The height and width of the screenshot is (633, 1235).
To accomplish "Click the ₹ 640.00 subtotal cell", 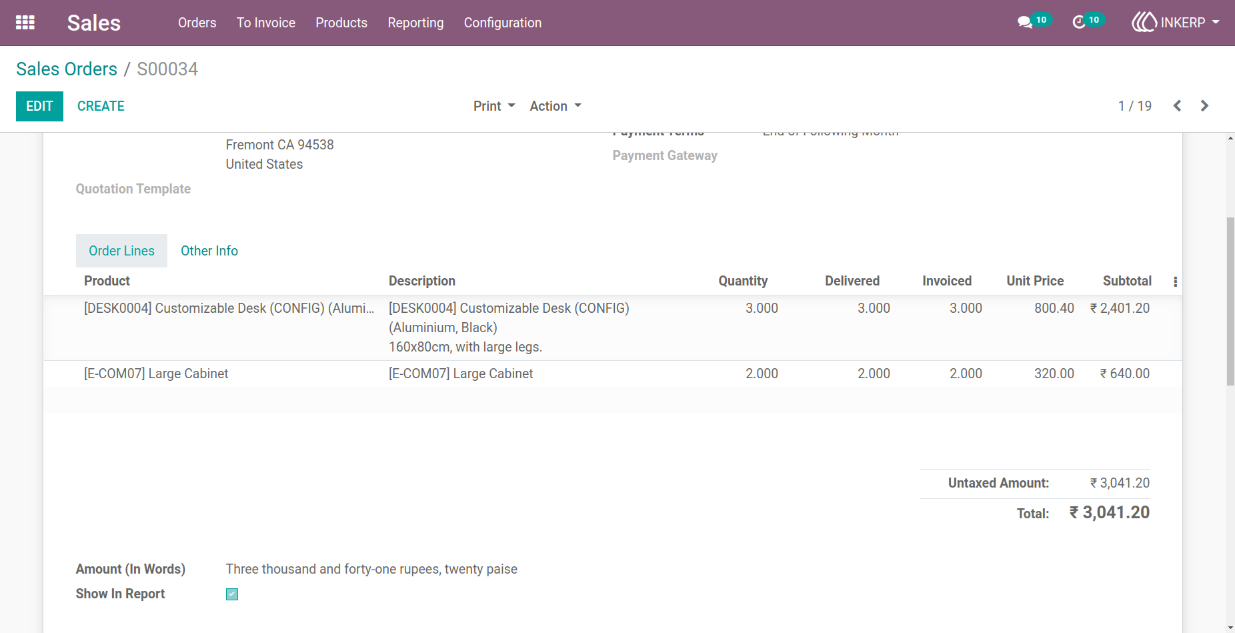I will click(1125, 374).
